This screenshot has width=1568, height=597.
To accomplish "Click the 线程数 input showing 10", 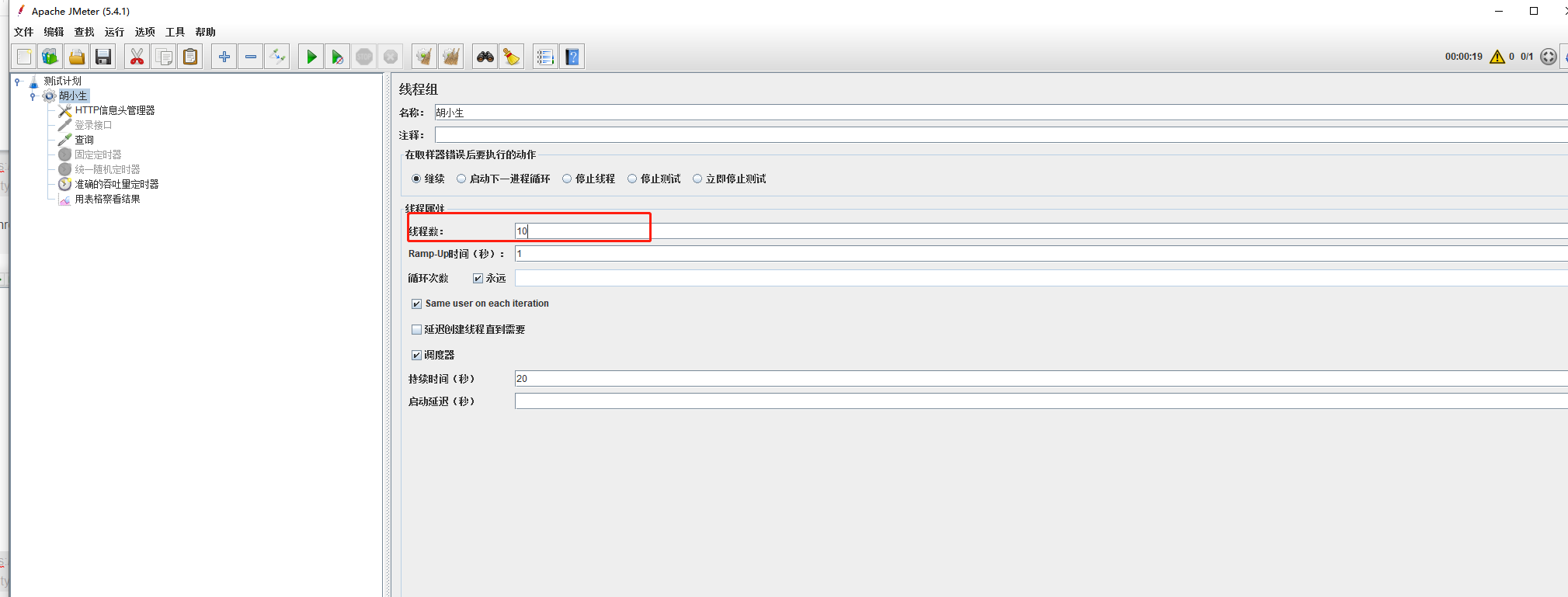I will [x=1041, y=231].
